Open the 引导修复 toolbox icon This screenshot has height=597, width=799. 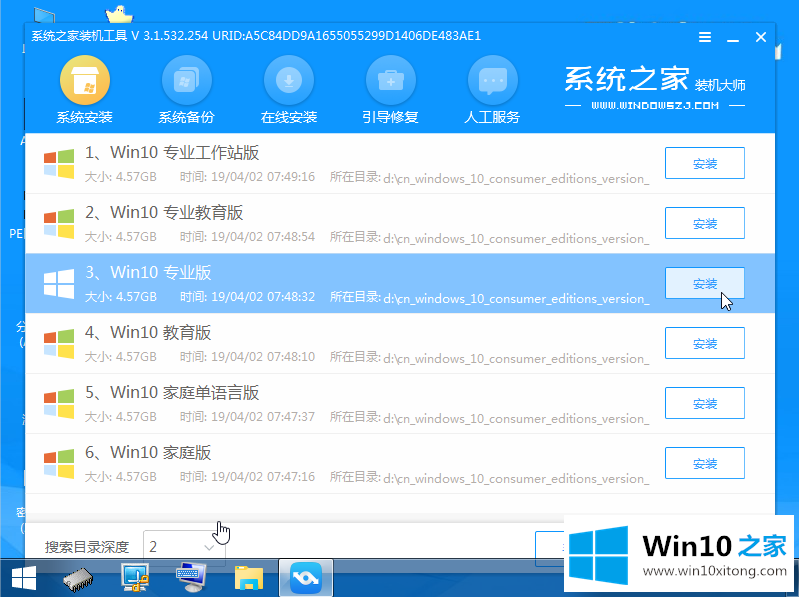[x=390, y=80]
